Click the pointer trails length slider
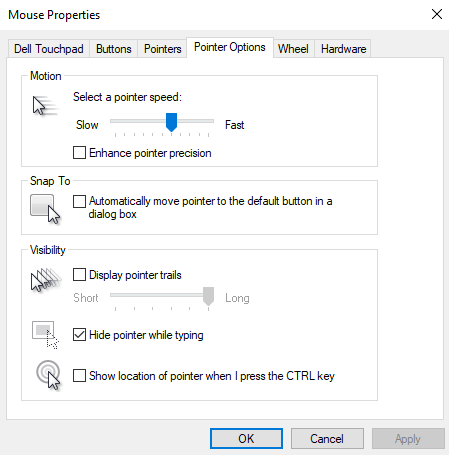 (x=162, y=295)
